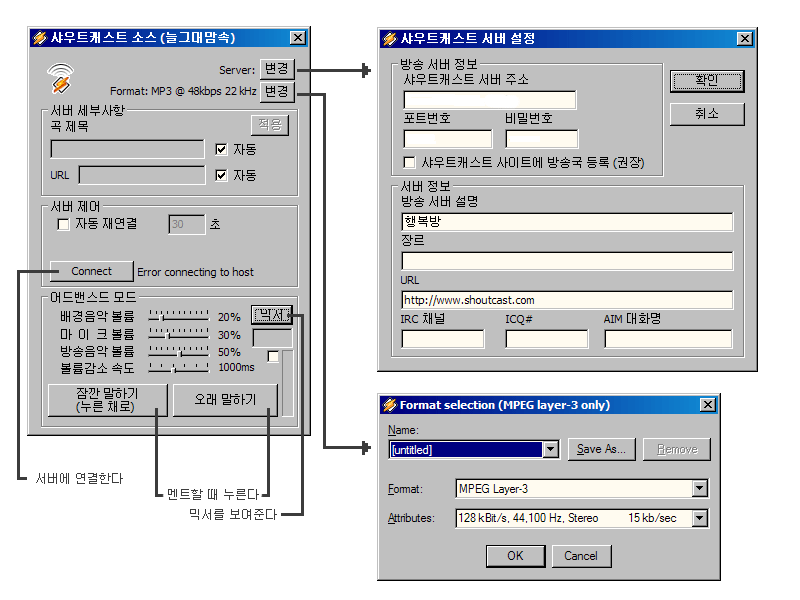Click OK in Format selection dialog
This screenshot has width=800, height=600.
515,556
